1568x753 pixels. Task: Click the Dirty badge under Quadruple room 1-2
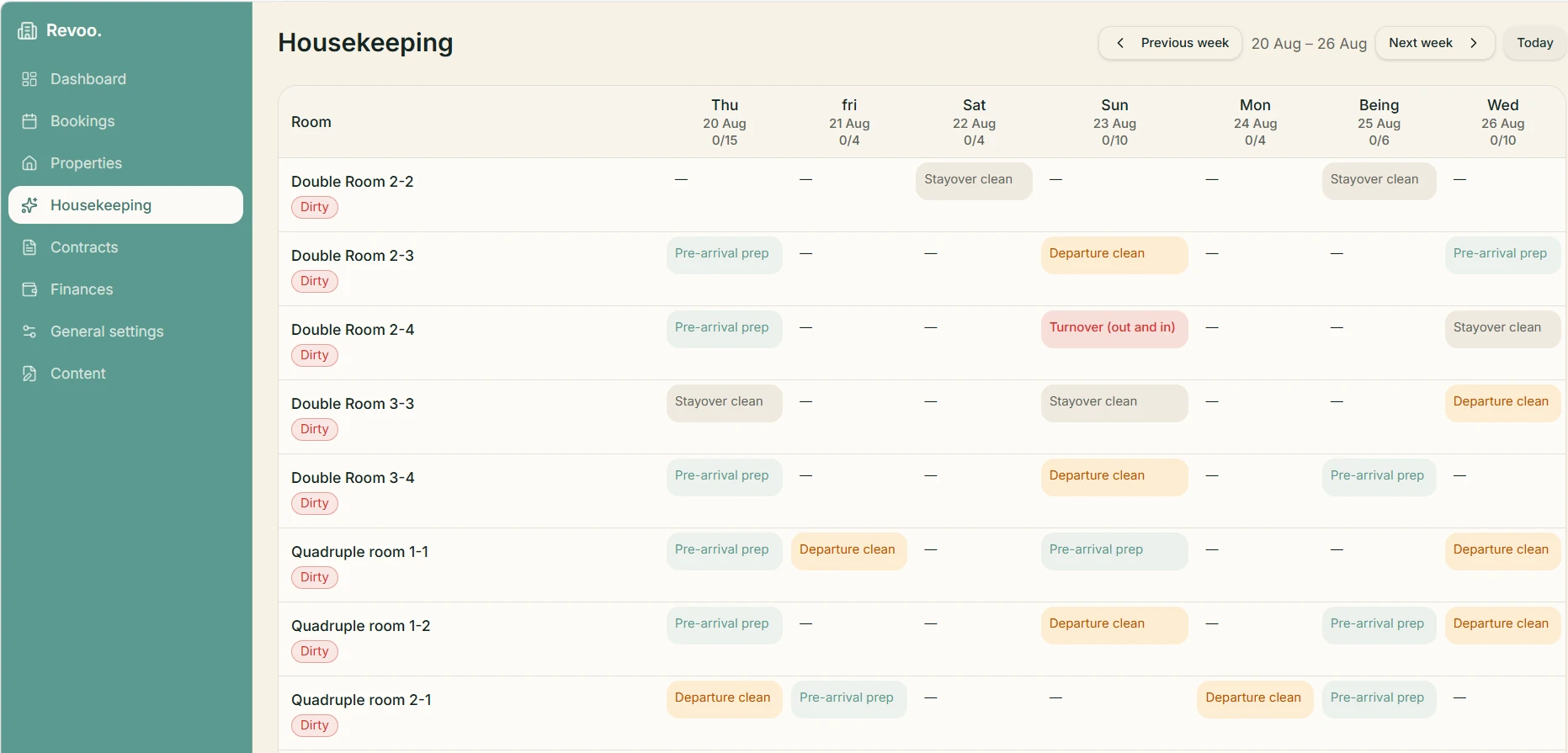pyautogui.click(x=315, y=652)
